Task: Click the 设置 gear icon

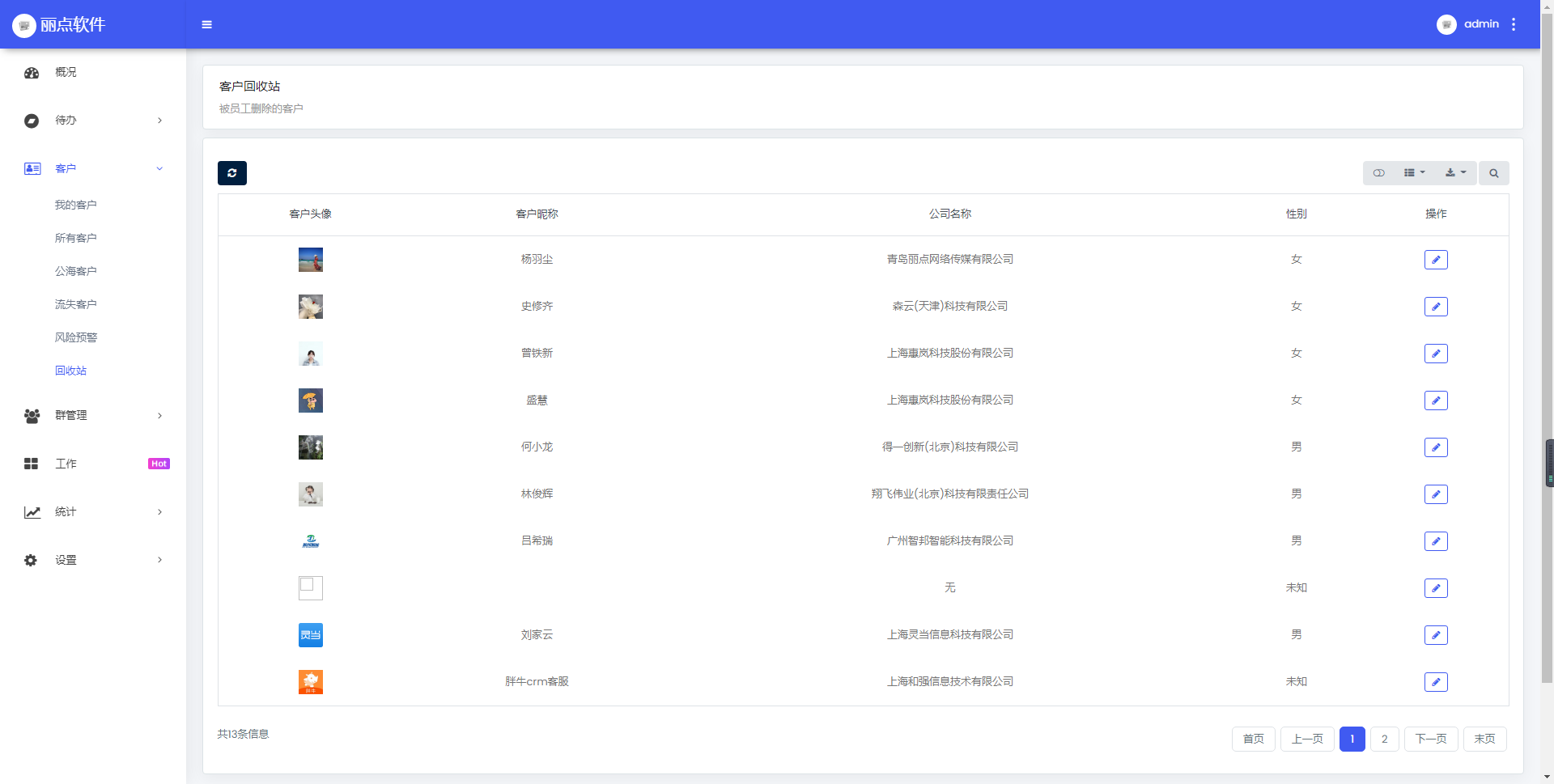Action: pyautogui.click(x=31, y=560)
